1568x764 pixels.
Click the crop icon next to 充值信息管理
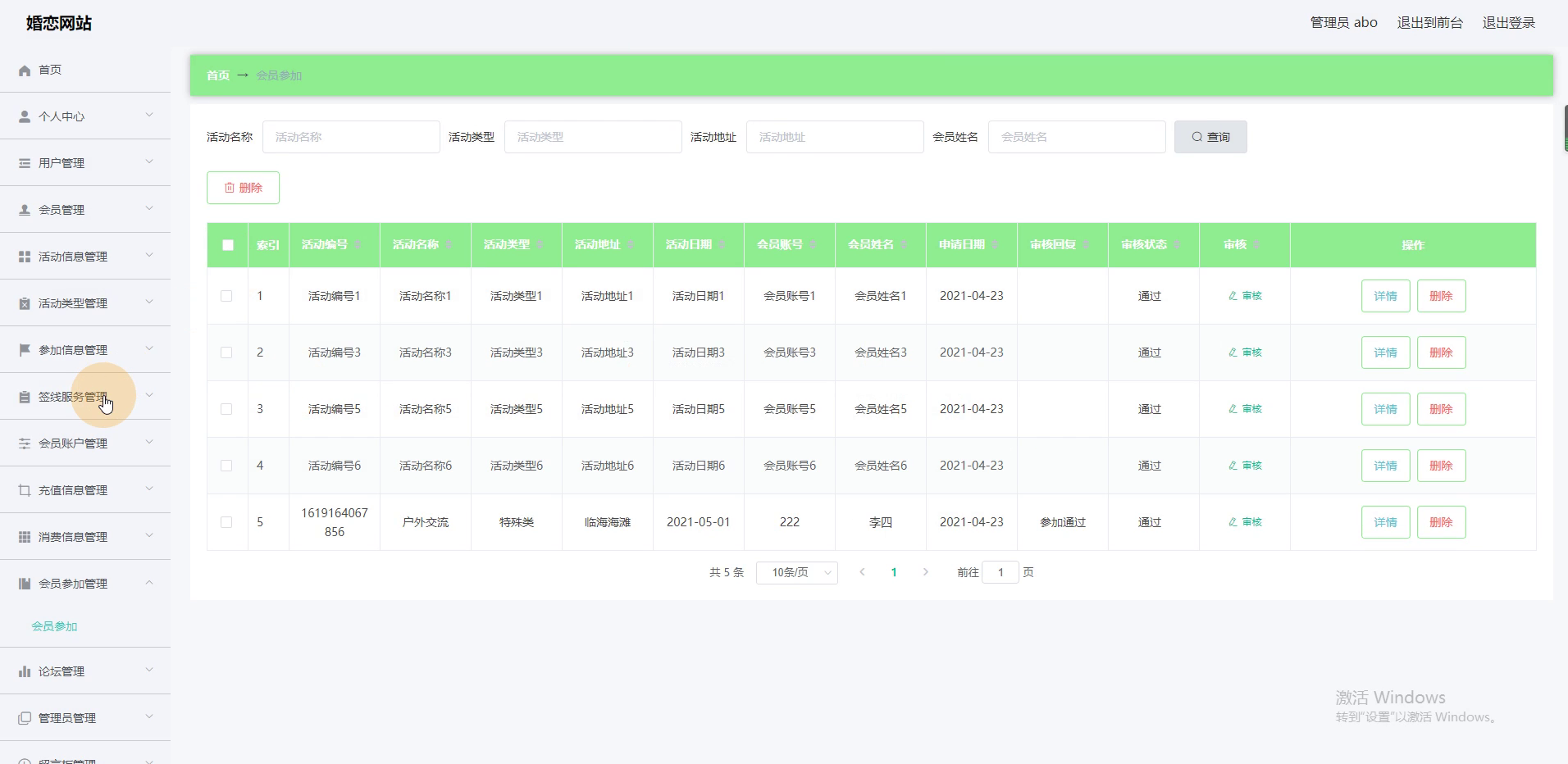[x=25, y=491]
